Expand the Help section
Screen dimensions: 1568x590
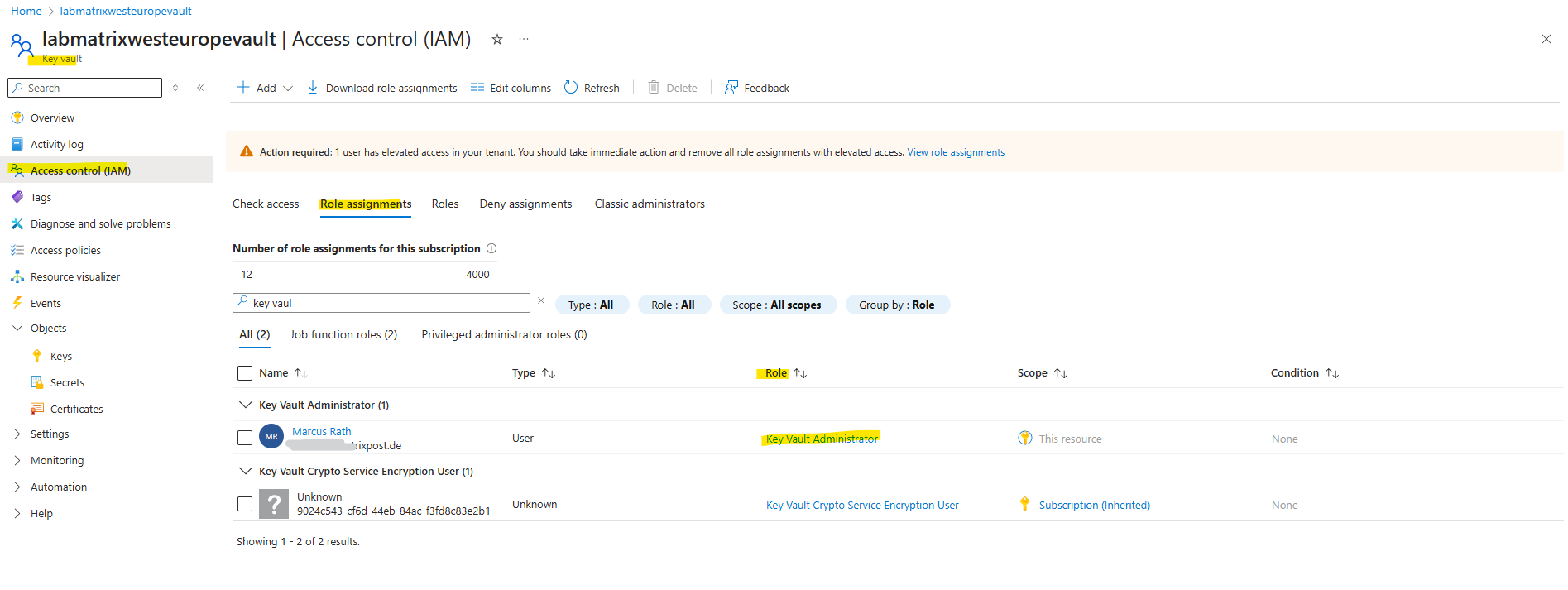click(17, 514)
